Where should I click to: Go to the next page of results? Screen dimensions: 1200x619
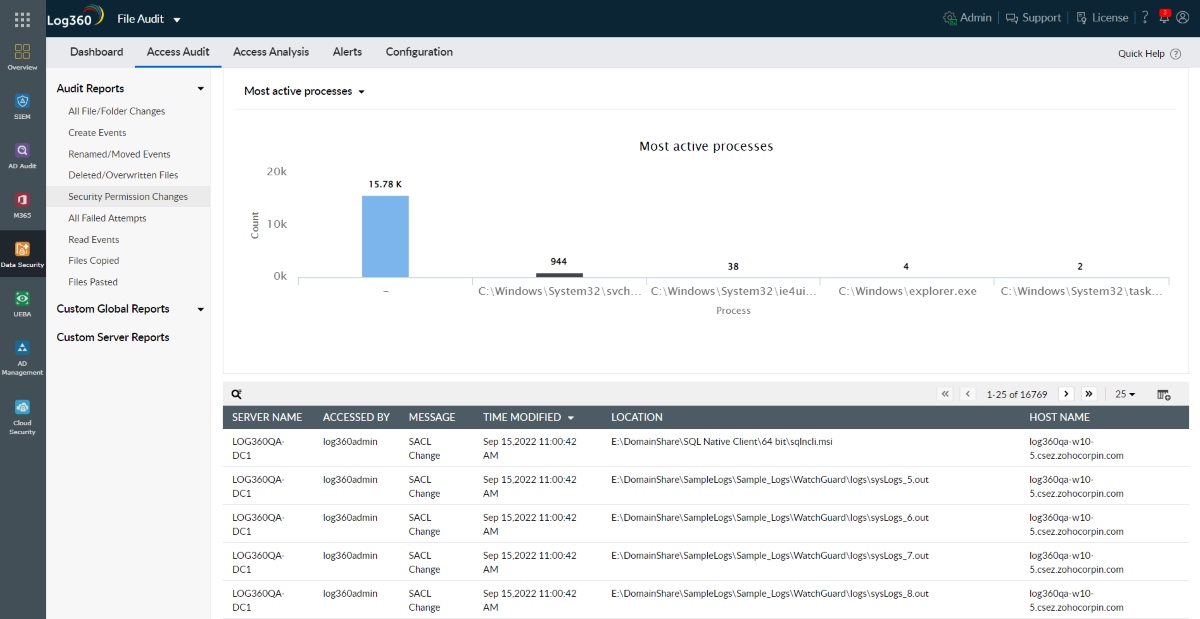click(1066, 394)
